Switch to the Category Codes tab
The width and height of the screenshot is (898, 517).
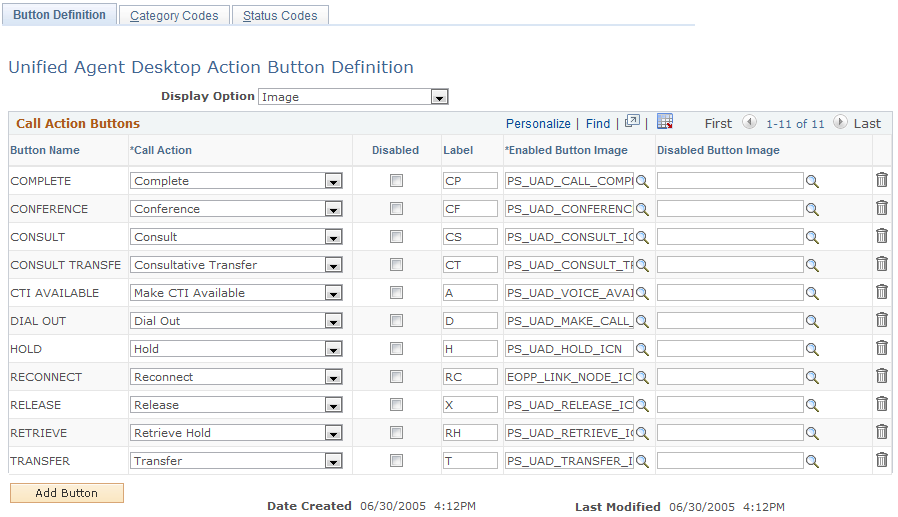[x=174, y=16]
